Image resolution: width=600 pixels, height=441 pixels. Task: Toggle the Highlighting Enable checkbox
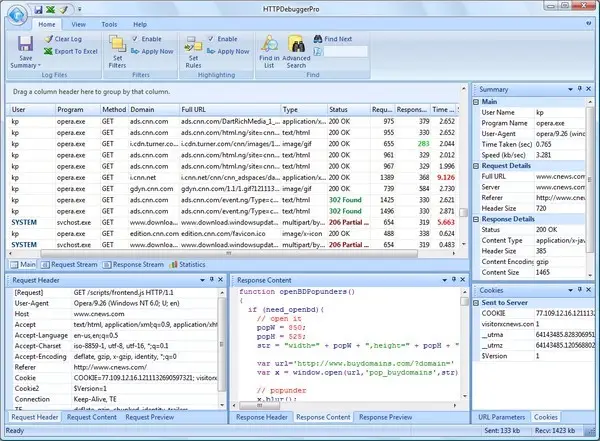coord(211,38)
